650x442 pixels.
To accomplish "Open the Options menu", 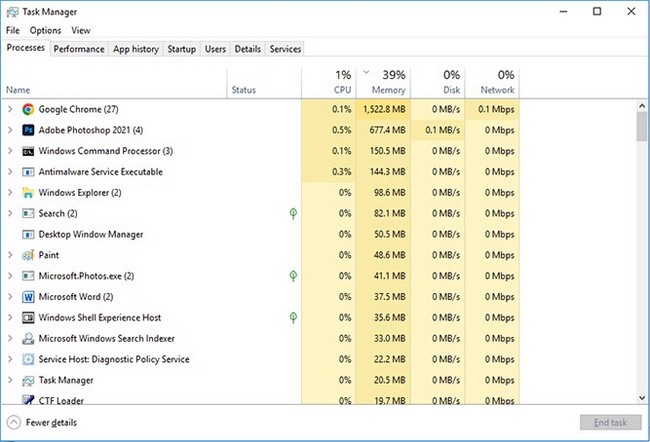I will [45, 31].
